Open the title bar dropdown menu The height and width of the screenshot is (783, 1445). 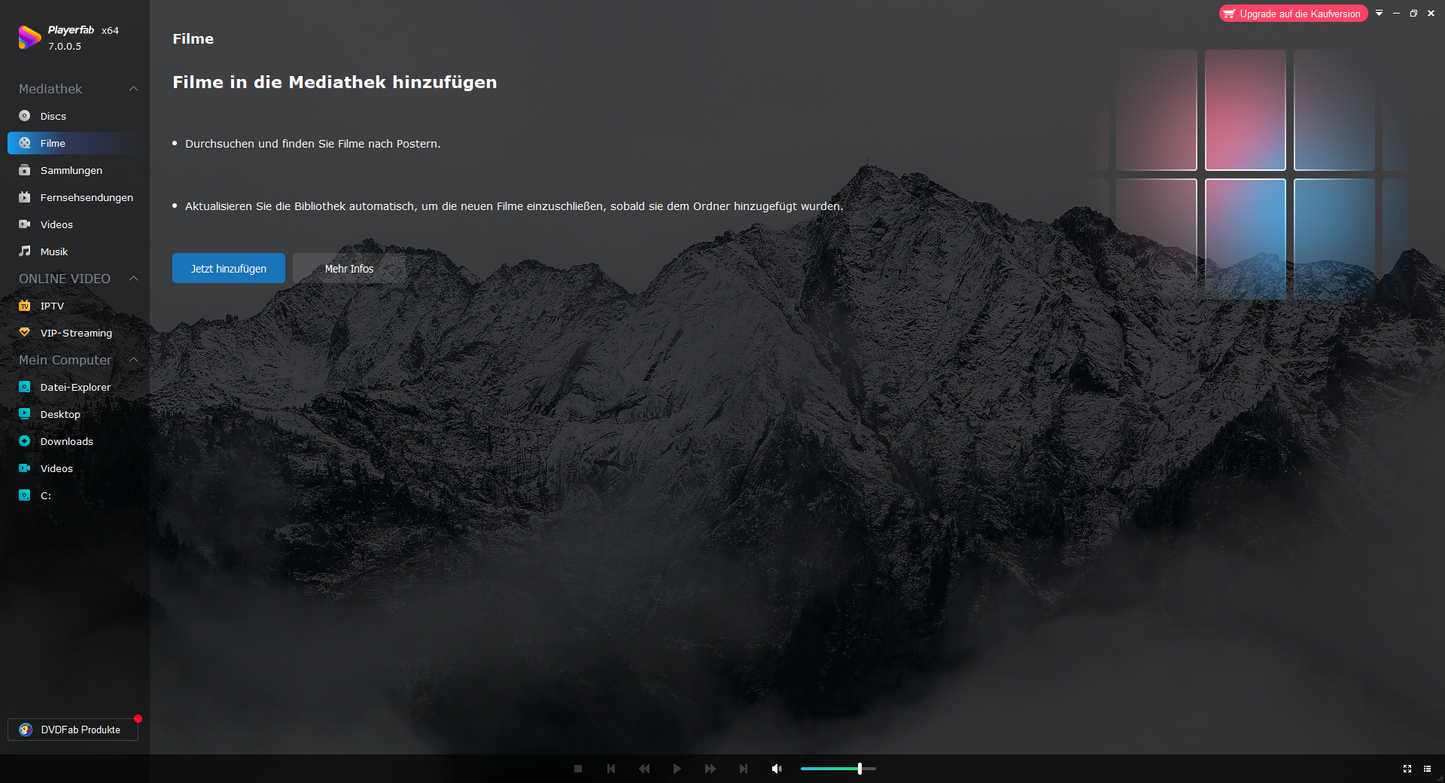coord(1379,13)
